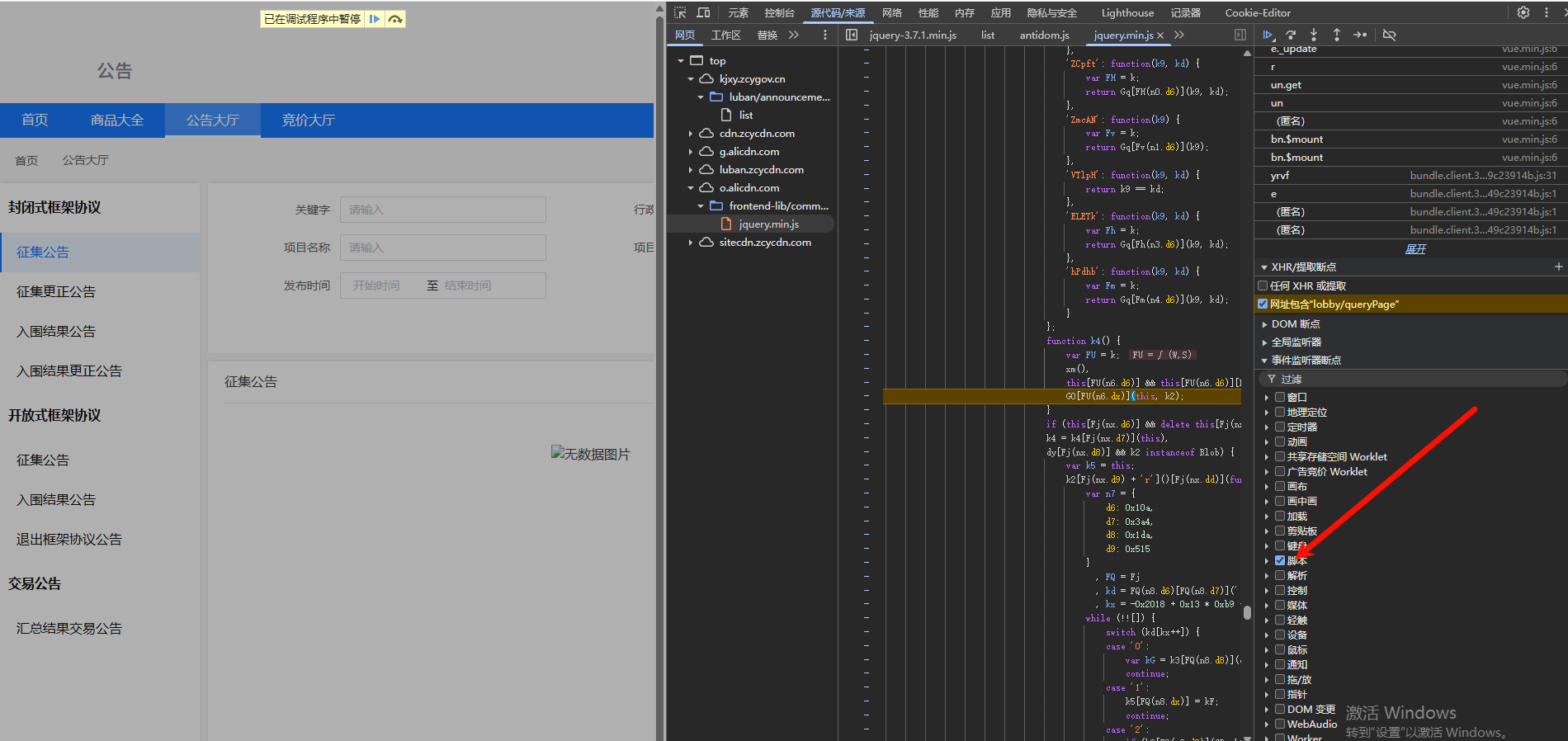The height and width of the screenshot is (741, 1568).
Task: Open 商品大全 in blue navigation bar
Action: pos(117,120)
